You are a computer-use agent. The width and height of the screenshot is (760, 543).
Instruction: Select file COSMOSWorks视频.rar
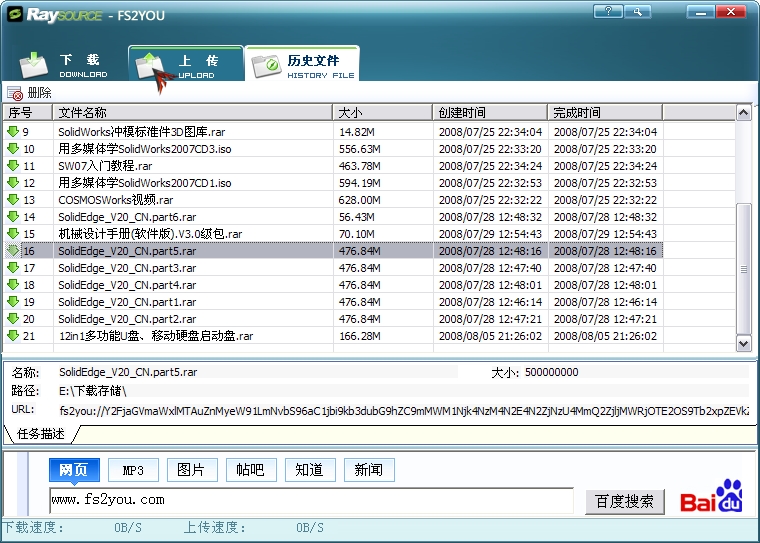115,199
